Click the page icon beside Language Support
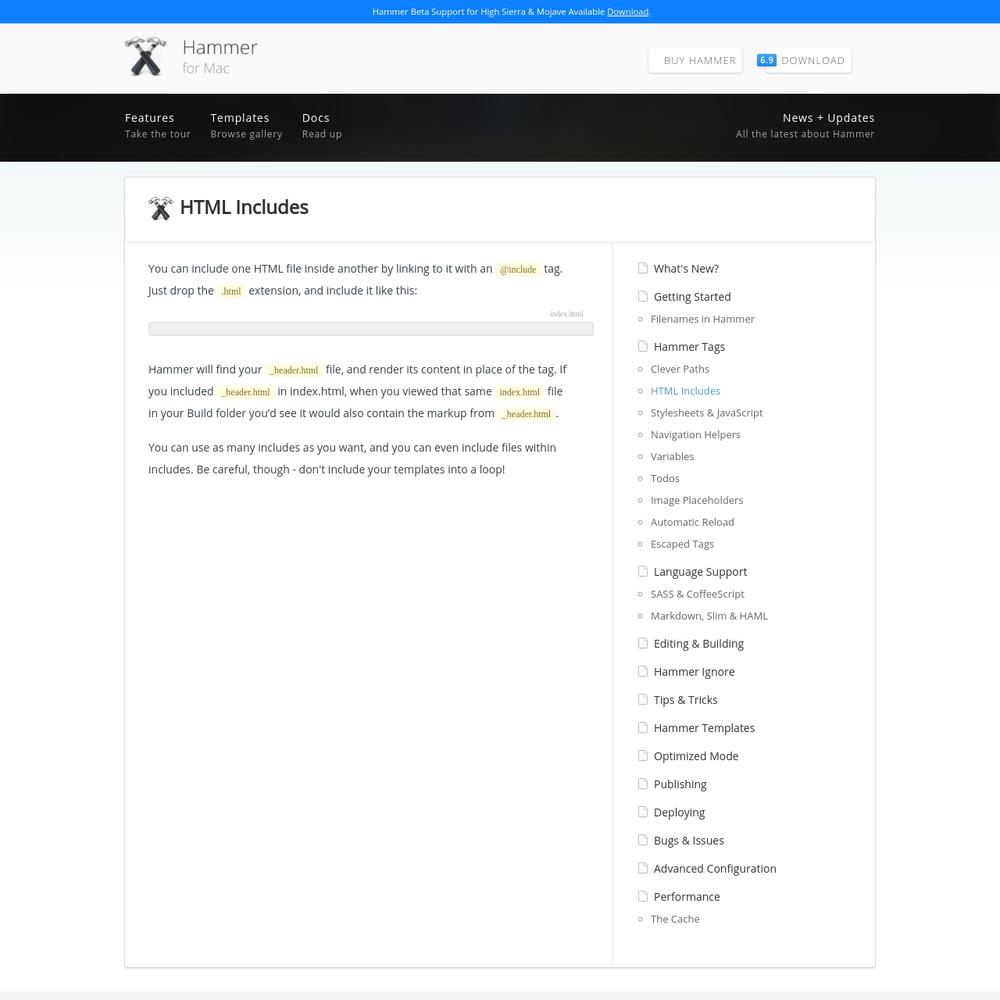The width and height of the screenshot is (1000, 1000). (x=643, y=571)
